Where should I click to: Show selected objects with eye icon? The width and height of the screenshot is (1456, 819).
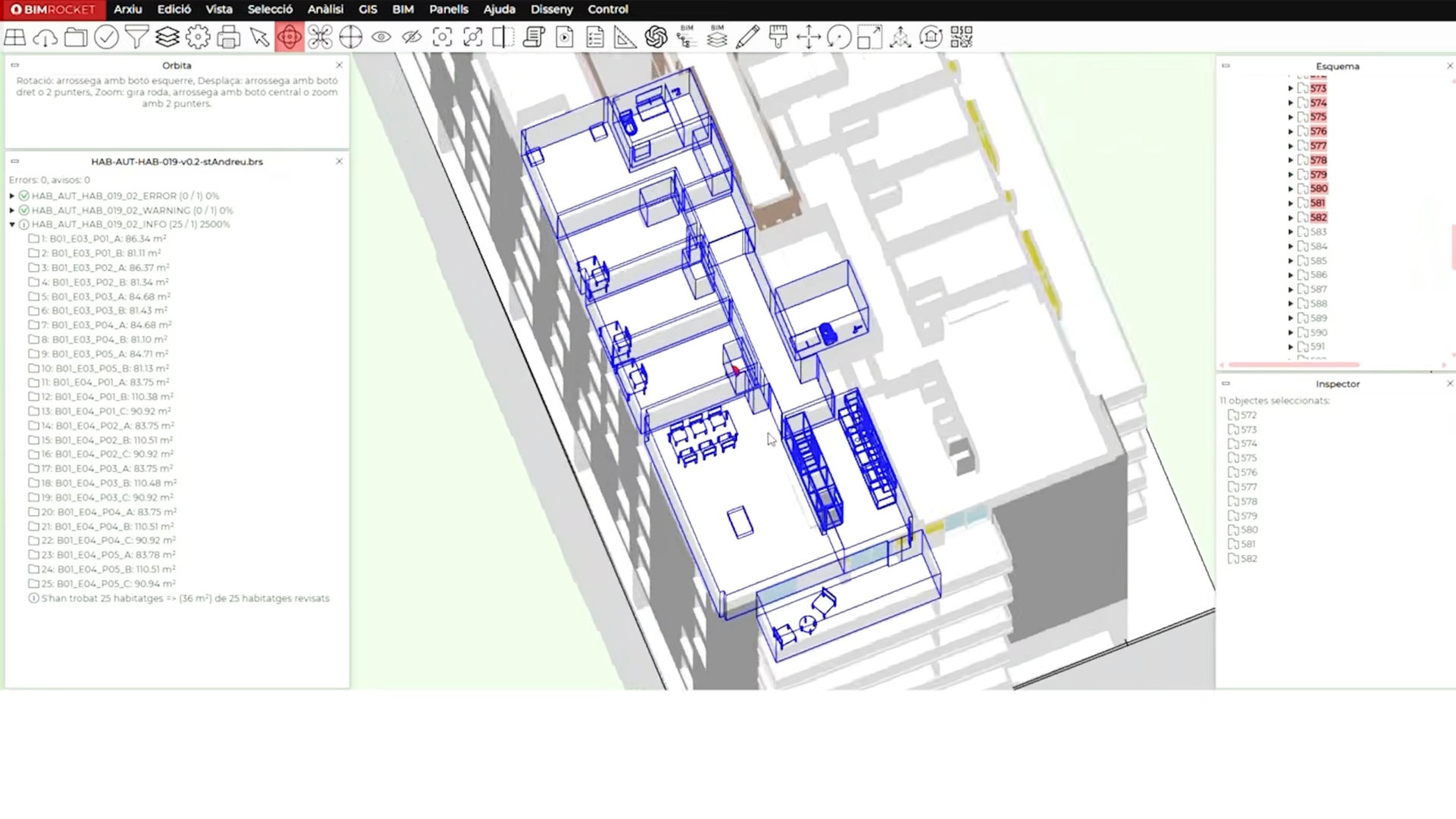click(x=381, y=37)
